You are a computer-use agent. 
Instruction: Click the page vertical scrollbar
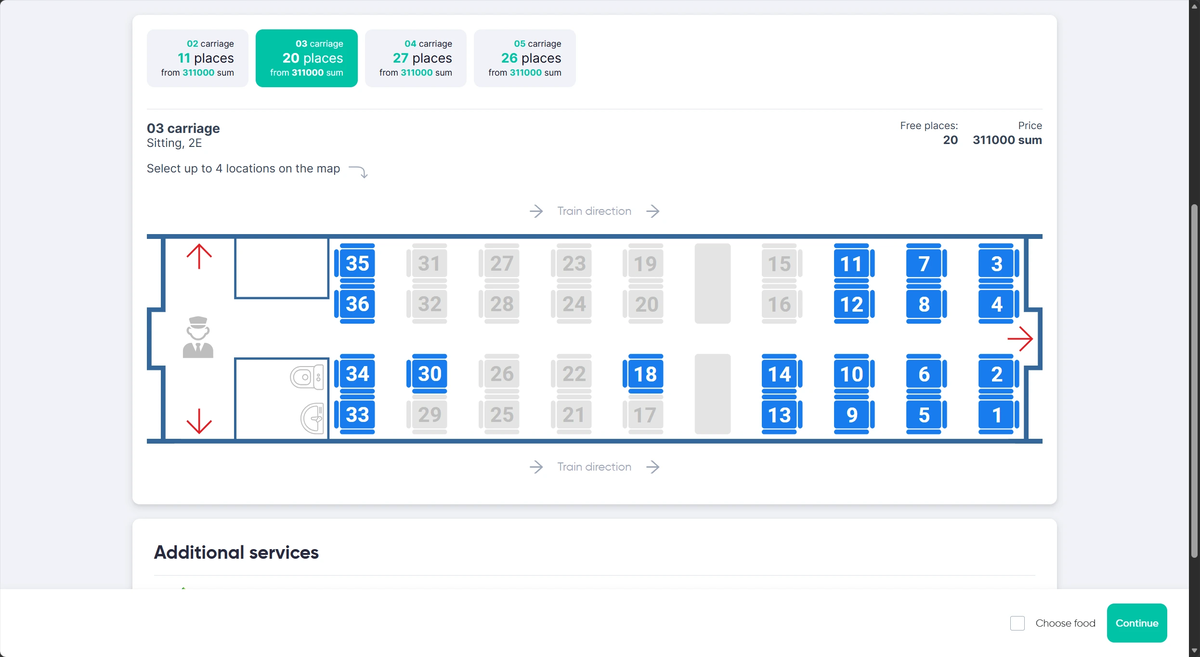(x=1193, y=380)
